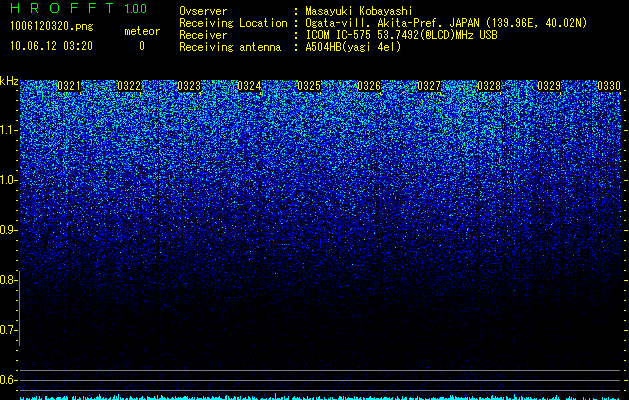This screenshot has height=400, width=629.
Task: Click the 0.7 kHz axis label
Action: pyautogui.click(x=8, y=330)
